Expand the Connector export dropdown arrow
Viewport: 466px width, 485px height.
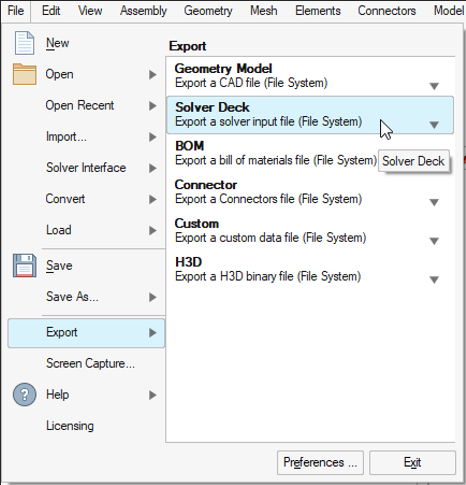(434, 202)
